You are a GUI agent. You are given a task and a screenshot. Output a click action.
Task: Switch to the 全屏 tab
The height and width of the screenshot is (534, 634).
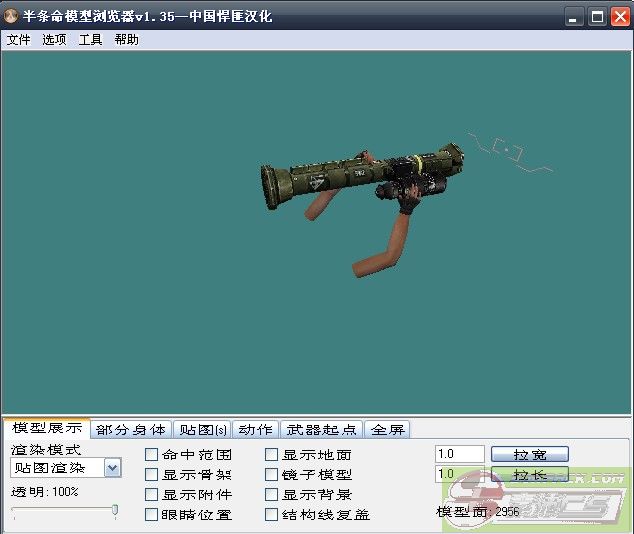point(387,429)
